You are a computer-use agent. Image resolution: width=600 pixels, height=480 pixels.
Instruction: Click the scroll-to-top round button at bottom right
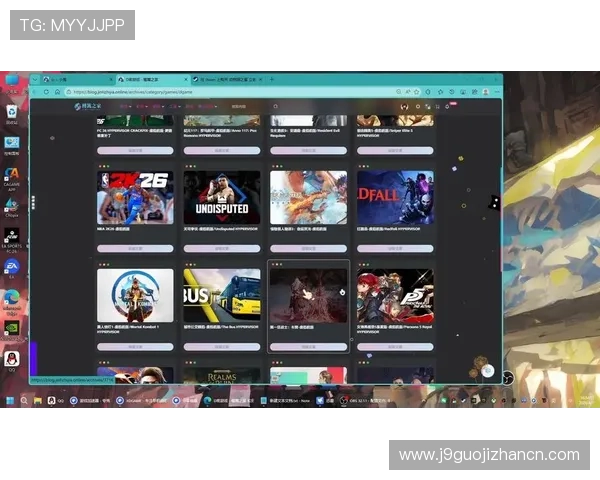click(x=487, y=370)
